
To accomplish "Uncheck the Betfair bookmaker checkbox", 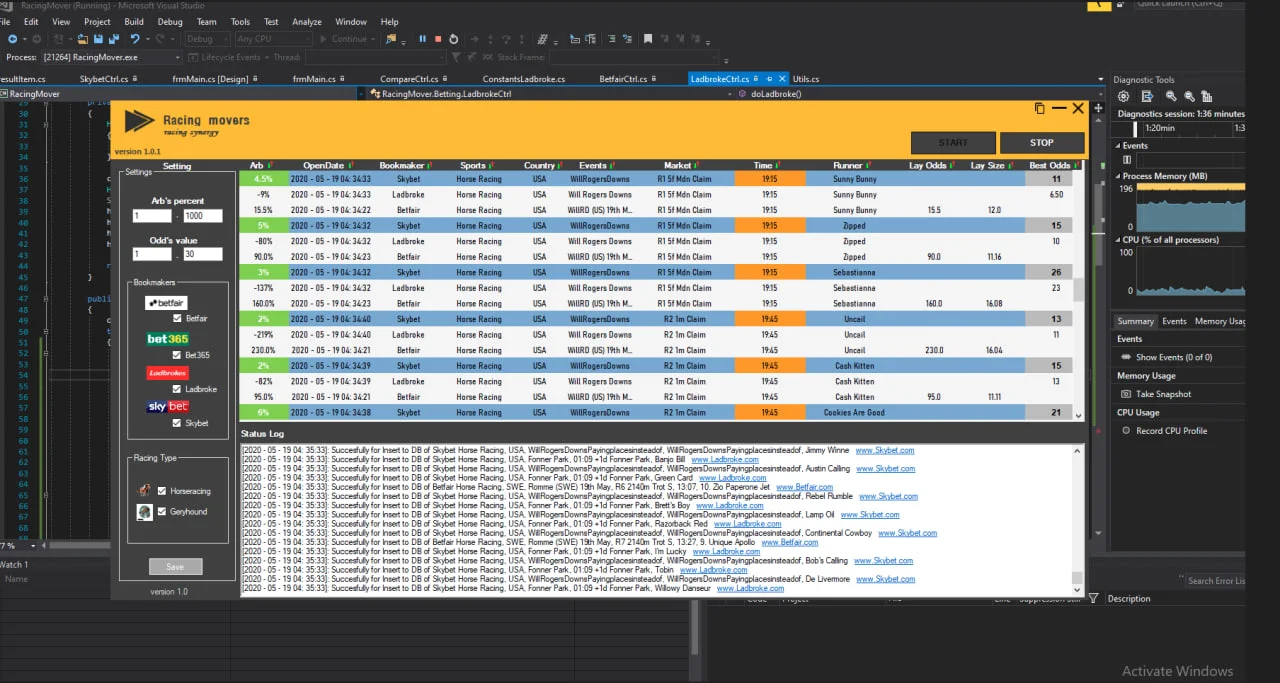I will coord(176,318).
